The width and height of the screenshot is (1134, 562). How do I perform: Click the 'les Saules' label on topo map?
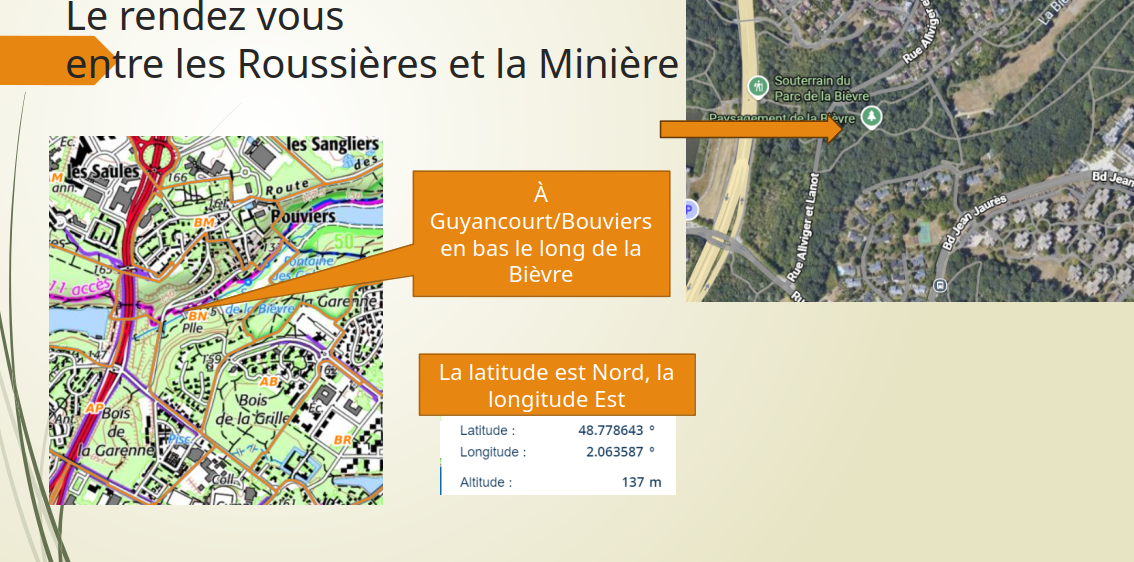click(89, 172)
